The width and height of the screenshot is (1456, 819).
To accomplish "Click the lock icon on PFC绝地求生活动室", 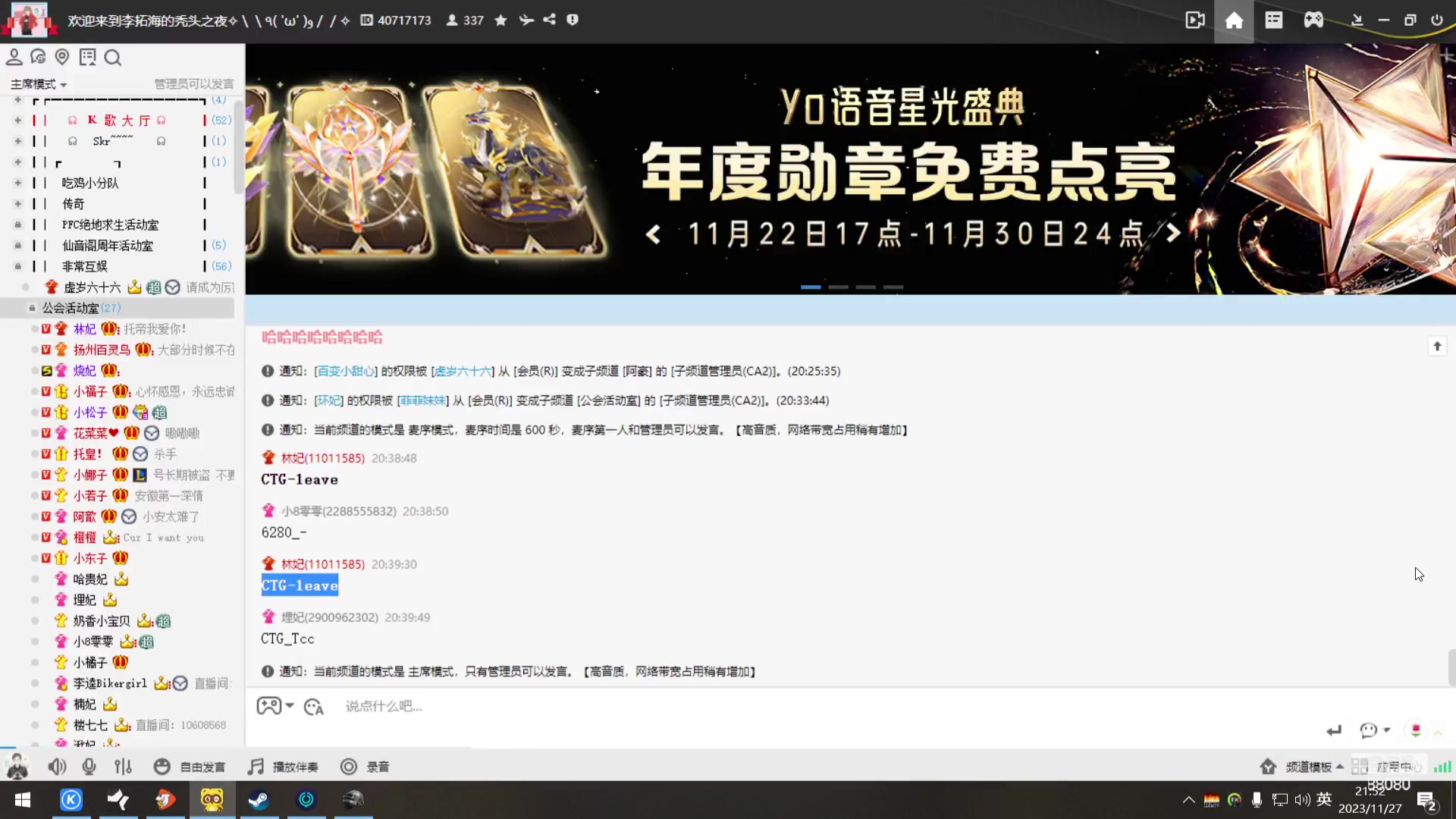I will point(17,224).
